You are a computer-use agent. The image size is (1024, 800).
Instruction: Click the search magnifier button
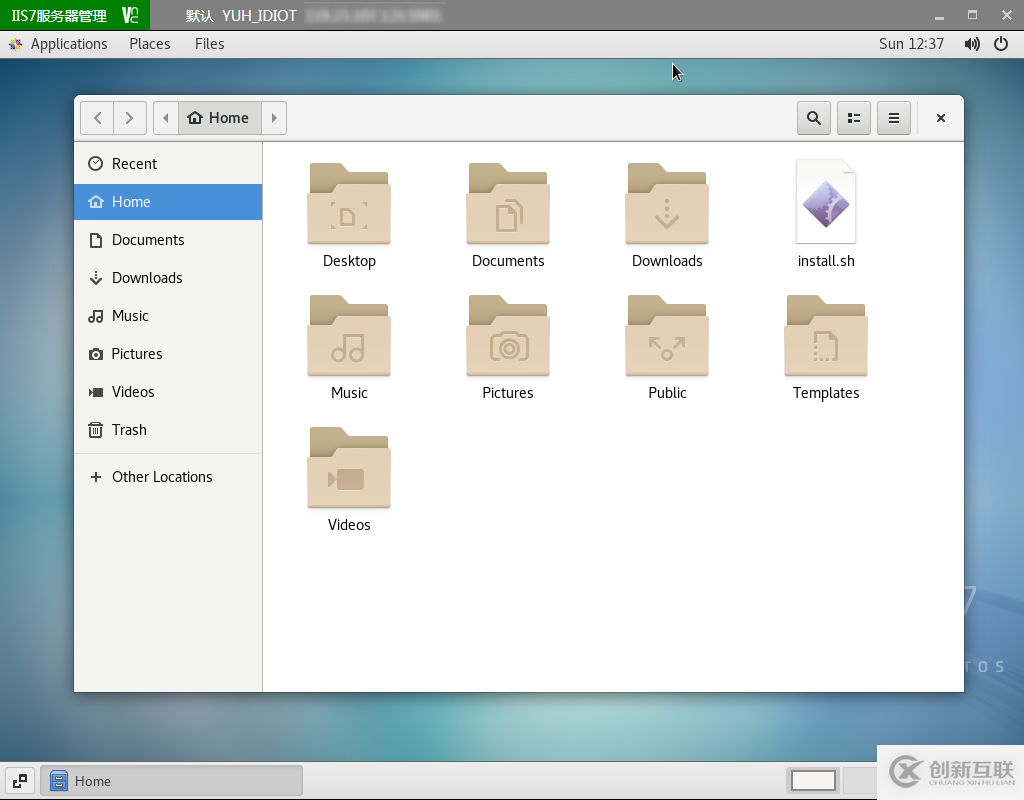point(814,118)
